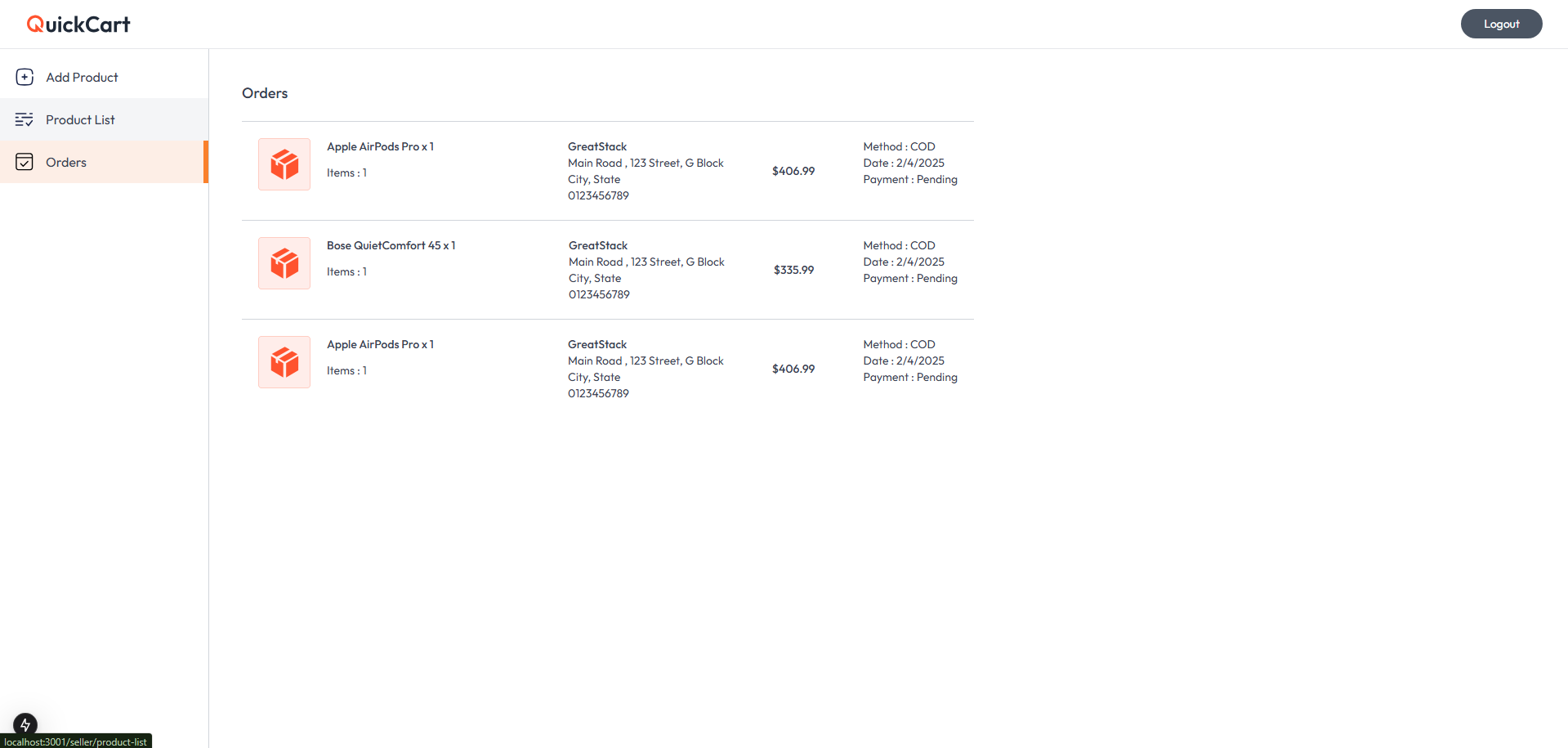1568x748 pixels.
Task: Open the Add Product menu item
Action: 82,77
